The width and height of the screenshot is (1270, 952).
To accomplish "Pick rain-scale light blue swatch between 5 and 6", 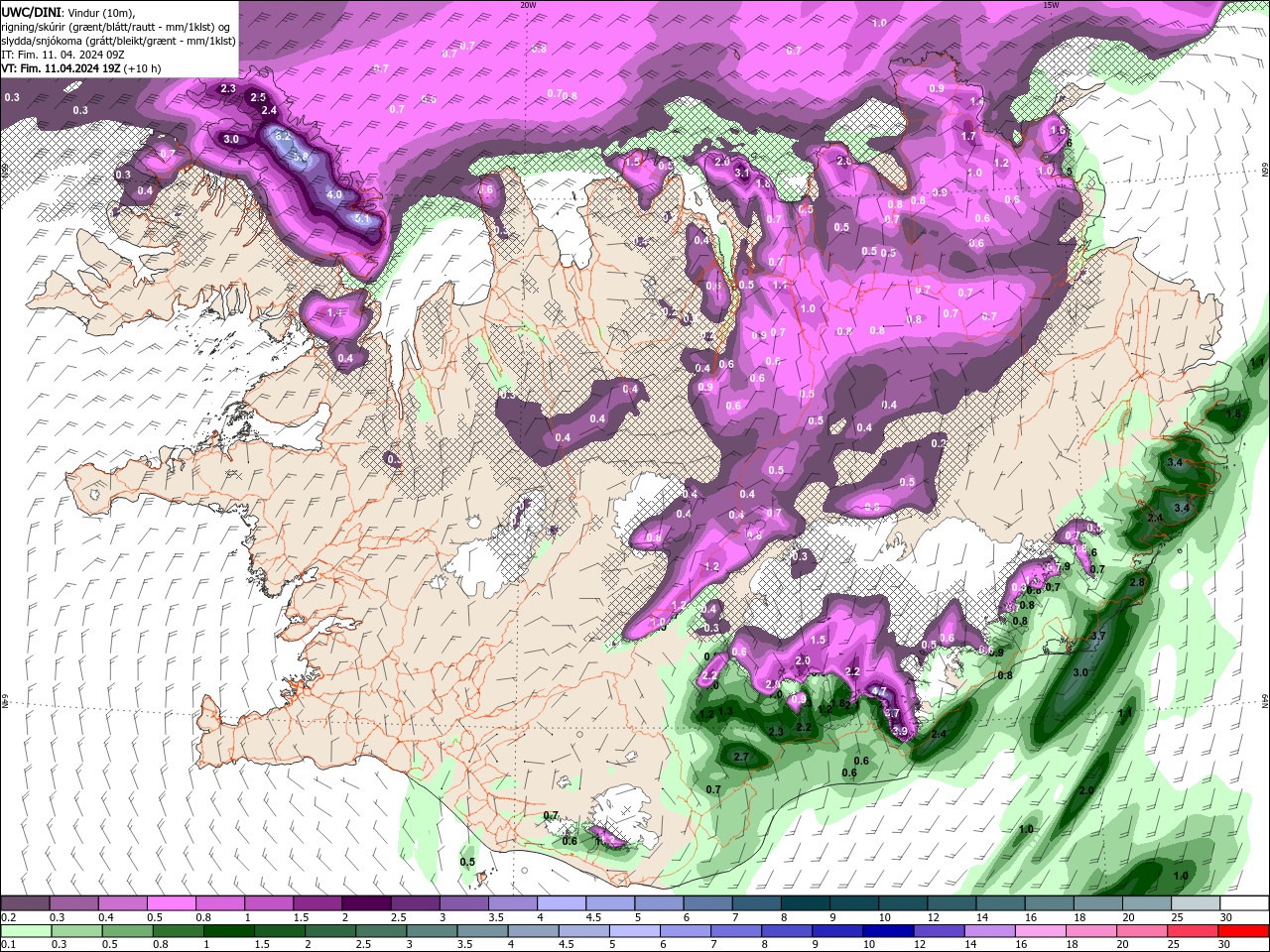I will pyautogui.click(x=635, y=931).
